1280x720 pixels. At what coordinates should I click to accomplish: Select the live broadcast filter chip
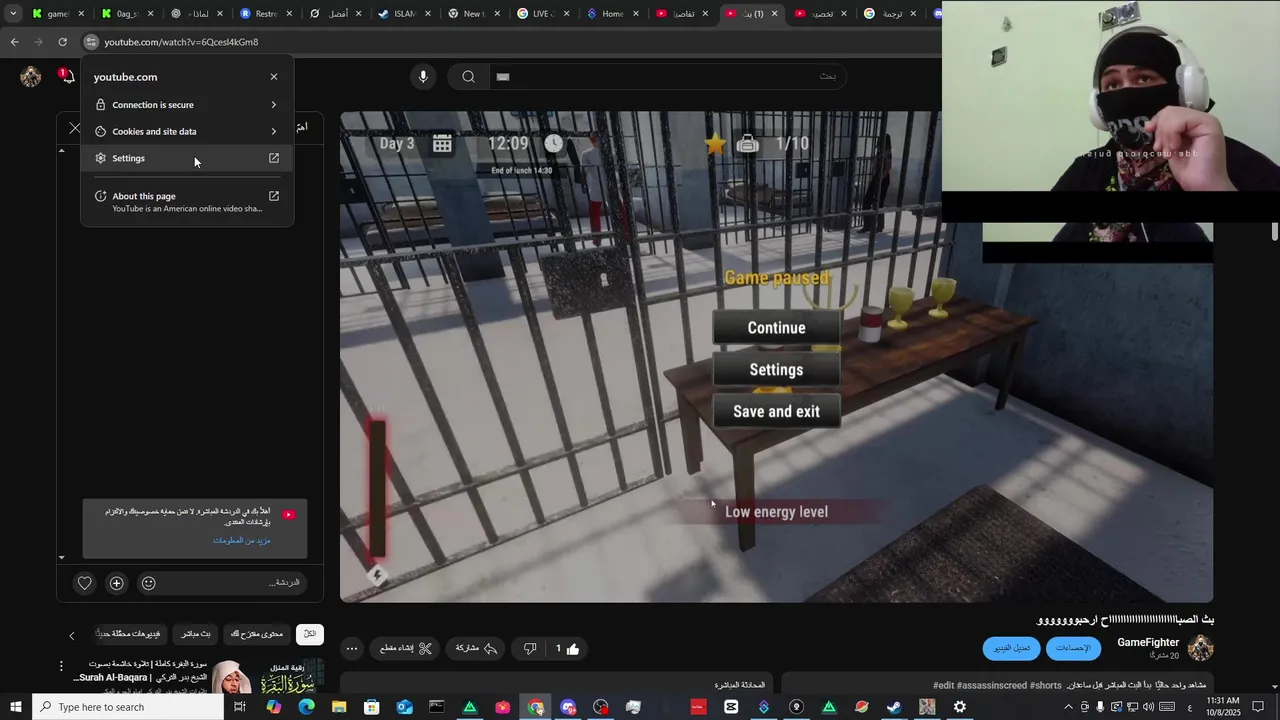point(195,634)
